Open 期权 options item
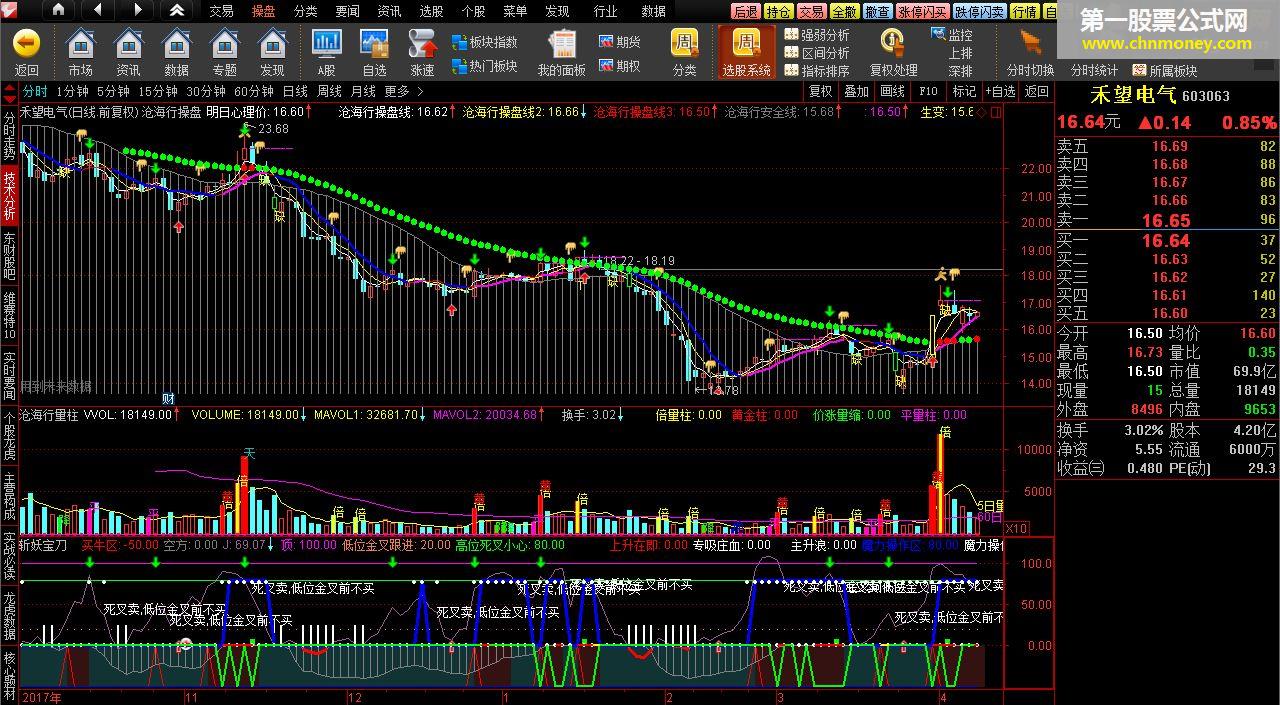The width and height of the screenshot is (1280, 705). click(x=620, y=66)
